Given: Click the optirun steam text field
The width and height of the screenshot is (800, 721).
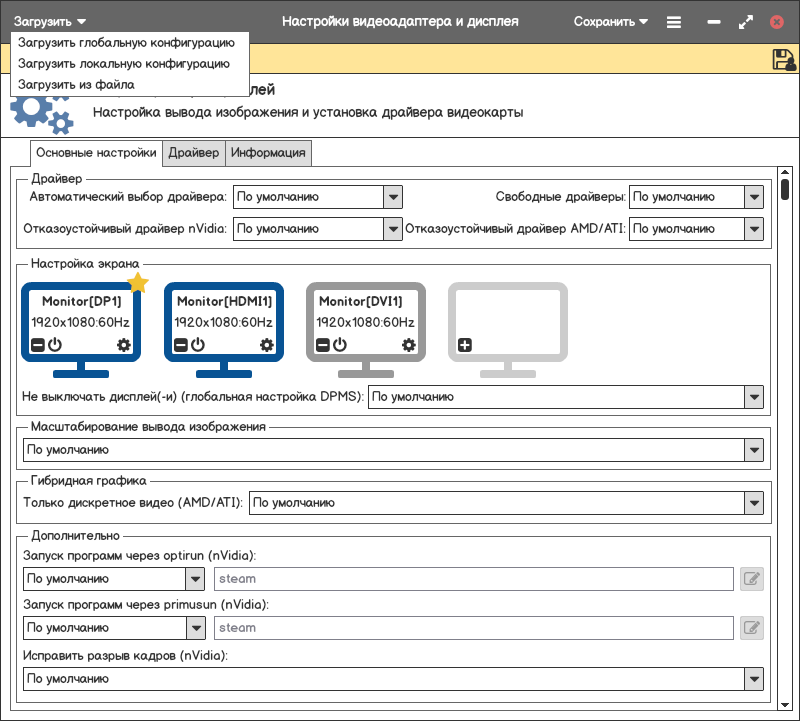Looking at the screenshot, I should pyautogui.click(x=474, y=578).
